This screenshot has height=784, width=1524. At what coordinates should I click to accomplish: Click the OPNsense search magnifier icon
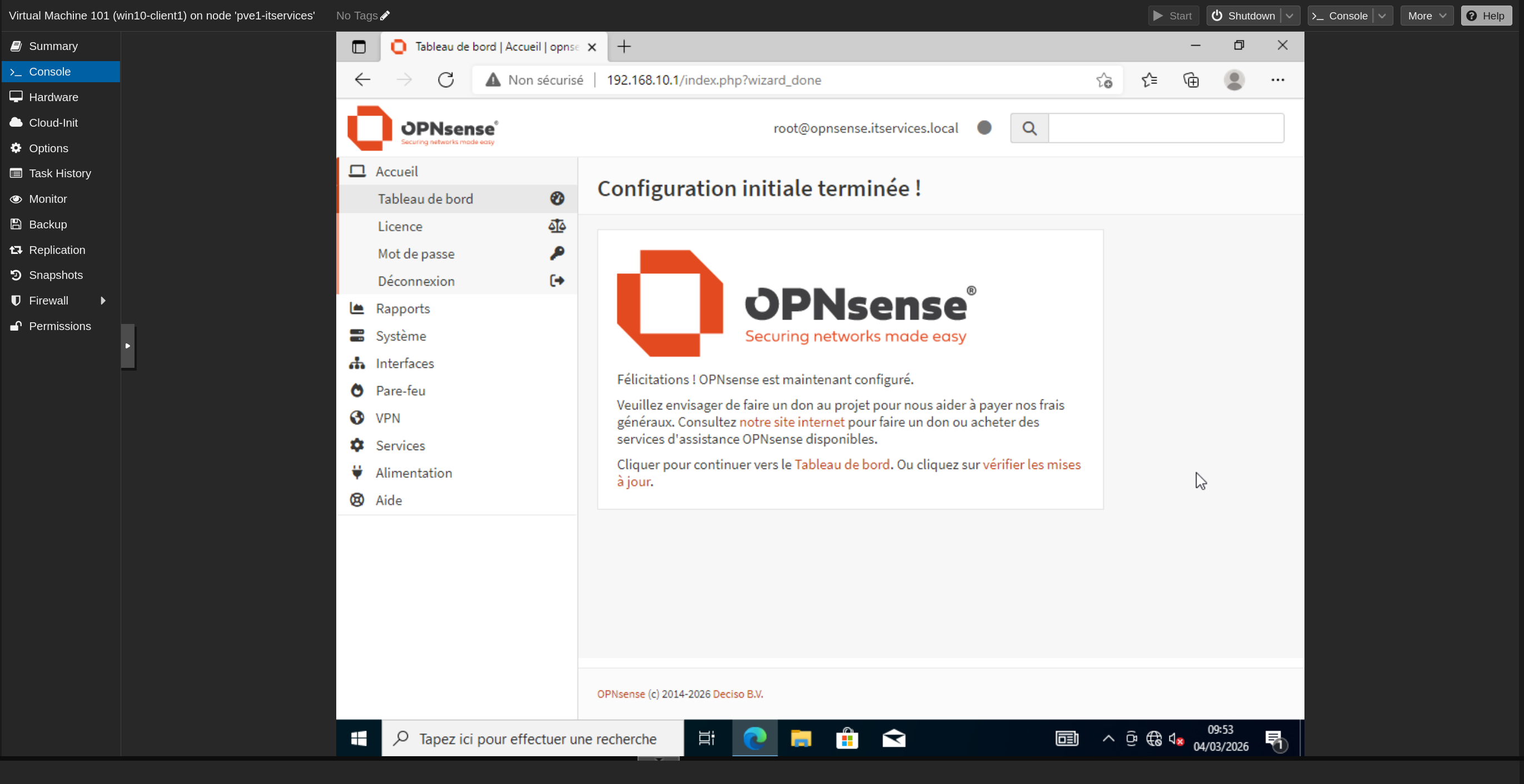pos(1029,128)
